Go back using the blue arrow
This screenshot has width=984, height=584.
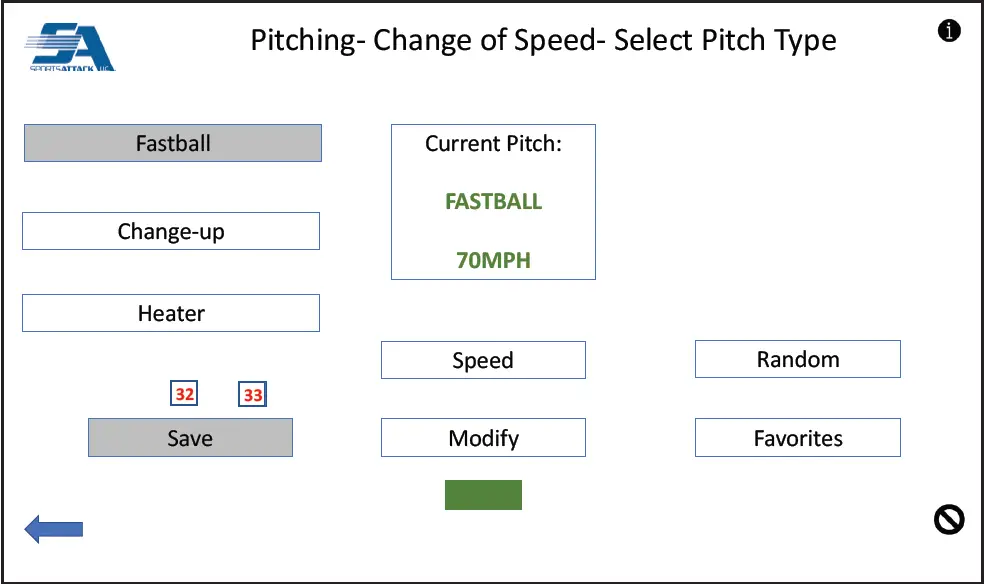[53, 529]
